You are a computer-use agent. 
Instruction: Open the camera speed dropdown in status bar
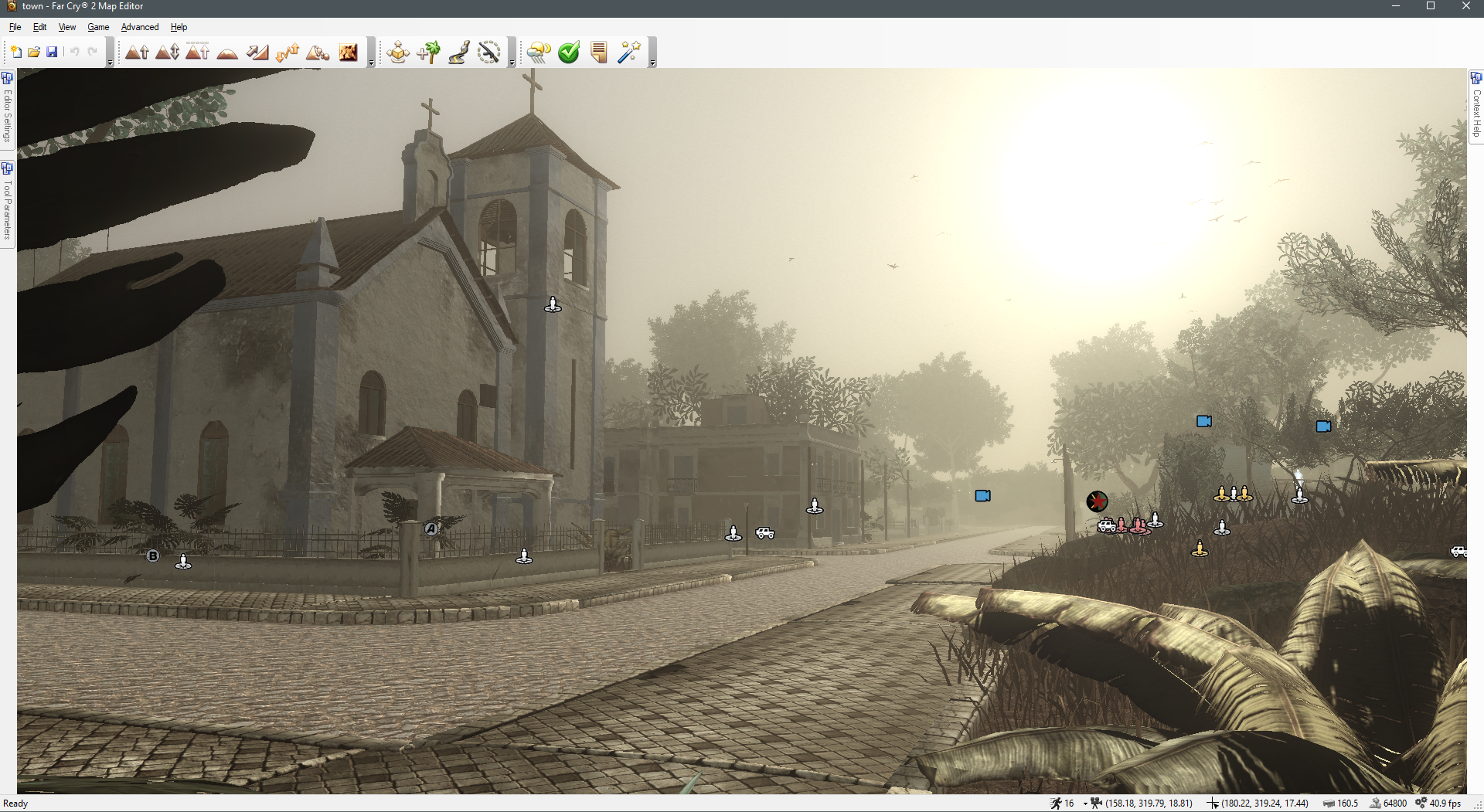click(x=1085, y=804)
